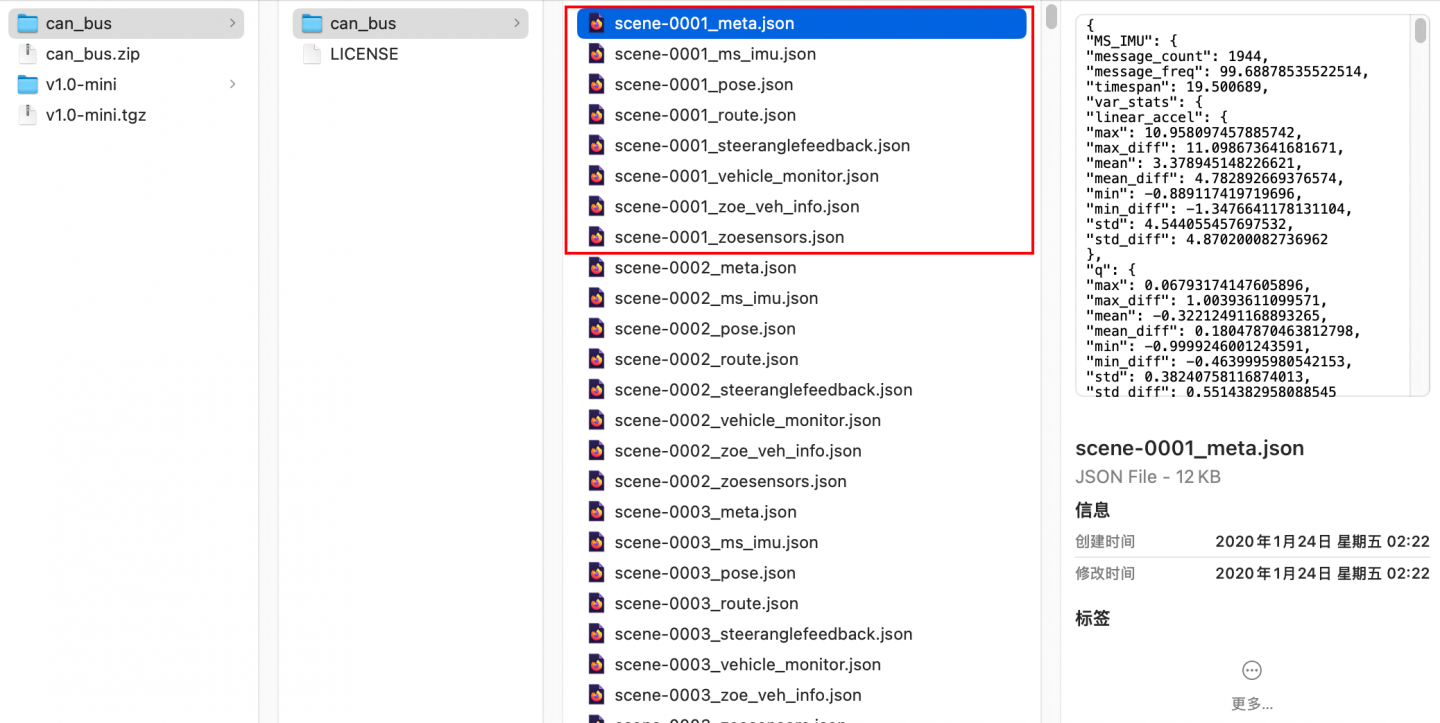Image resolution: width=1440 pixels, height=723 pixels.
Task: Click chevron of can_bus in second column
Action: point(516,23)
